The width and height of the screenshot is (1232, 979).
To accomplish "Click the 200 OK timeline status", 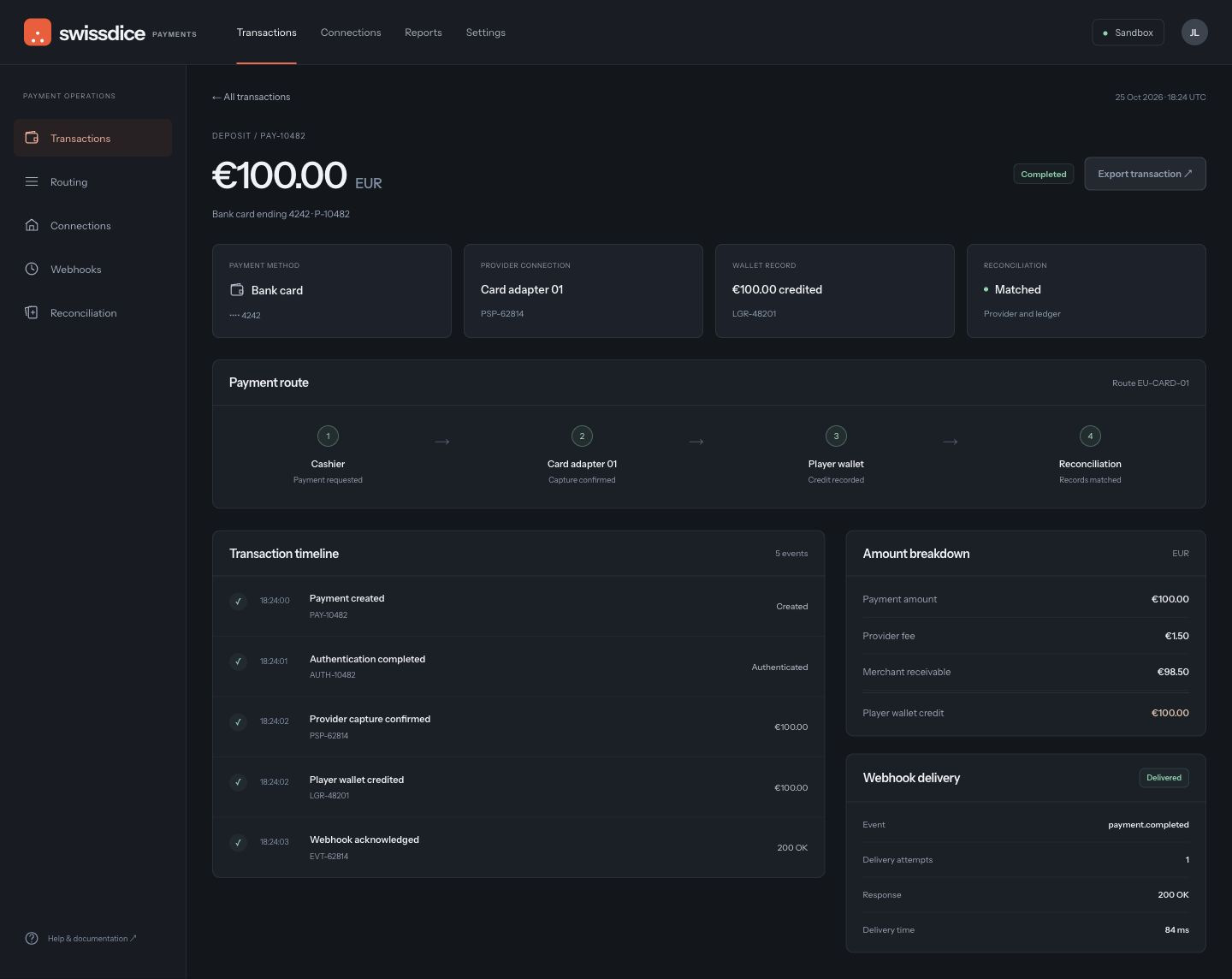I will click(x=792, y=848).
